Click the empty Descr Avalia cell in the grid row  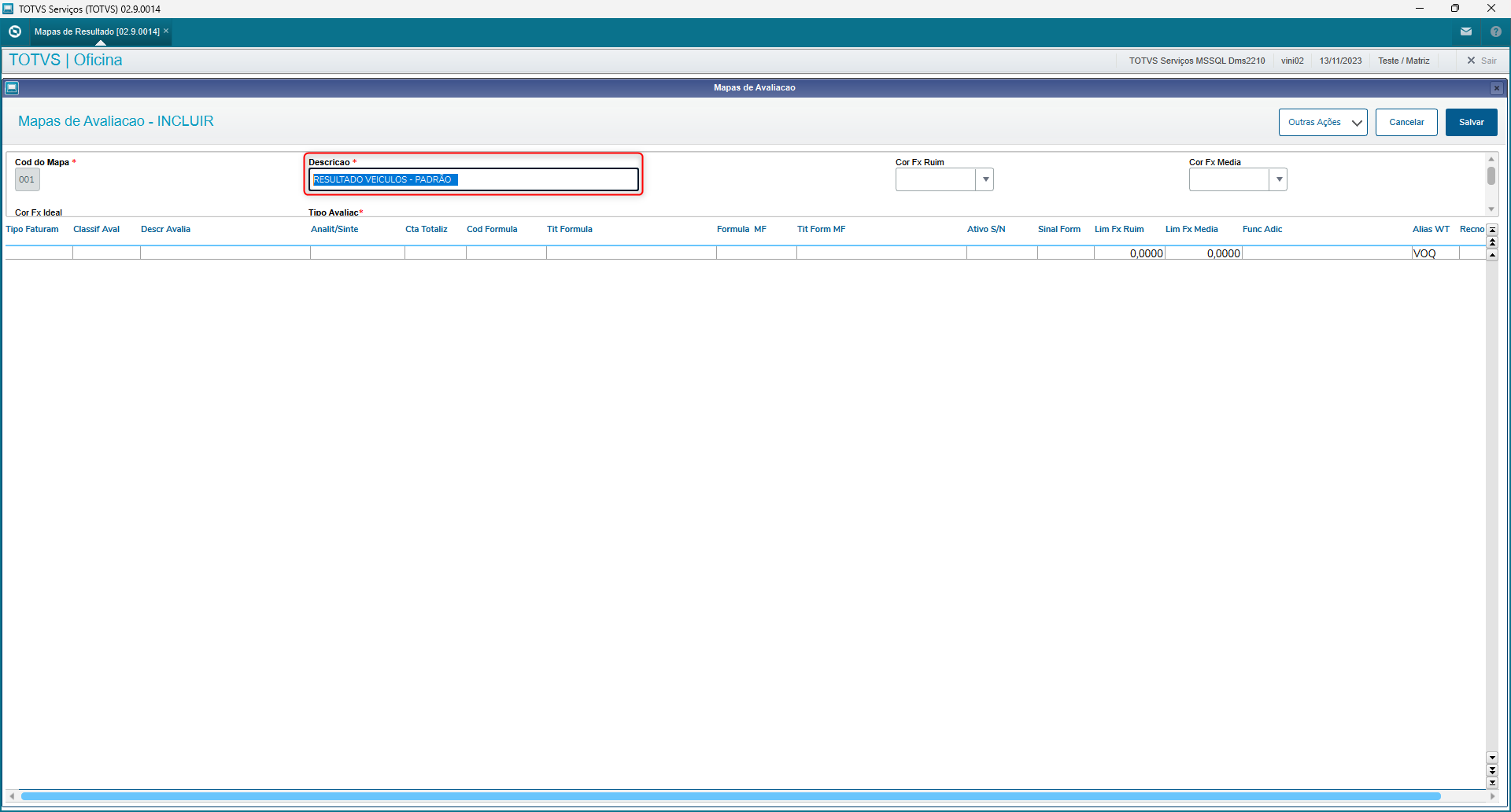point(225,253)
